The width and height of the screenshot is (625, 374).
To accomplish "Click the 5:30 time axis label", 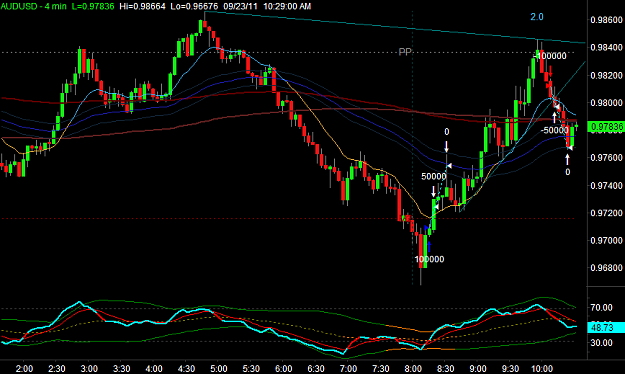I will tap(251, 368).
